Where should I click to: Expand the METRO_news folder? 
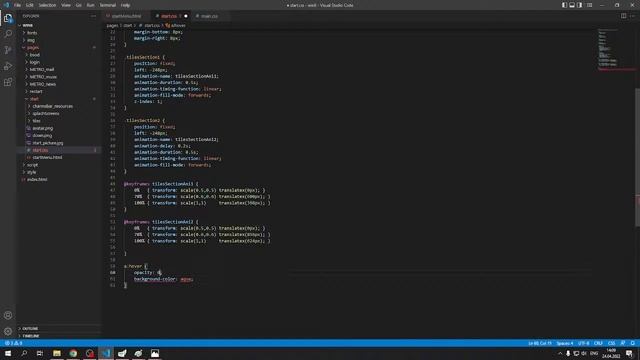[42, 84]
